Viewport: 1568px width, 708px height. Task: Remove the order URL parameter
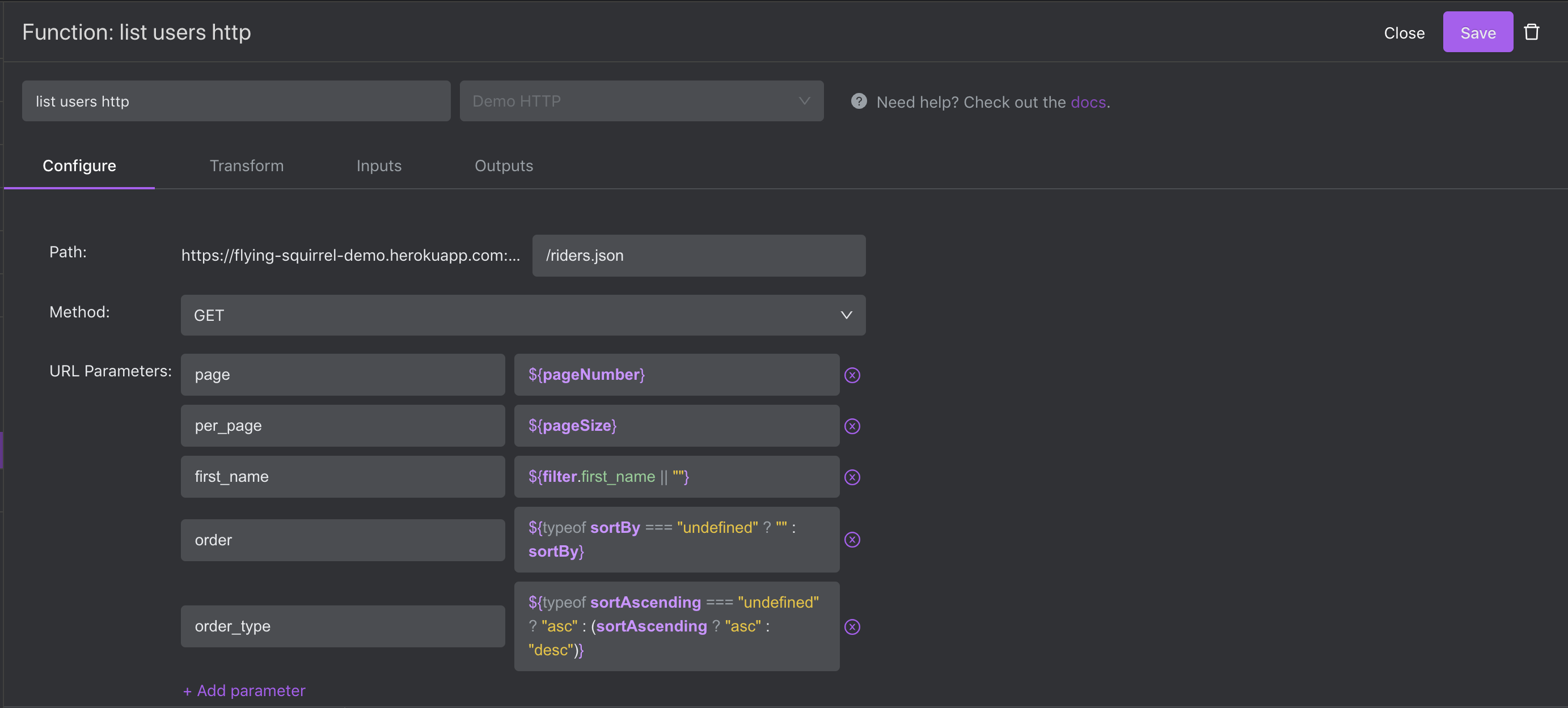(852, 540)
